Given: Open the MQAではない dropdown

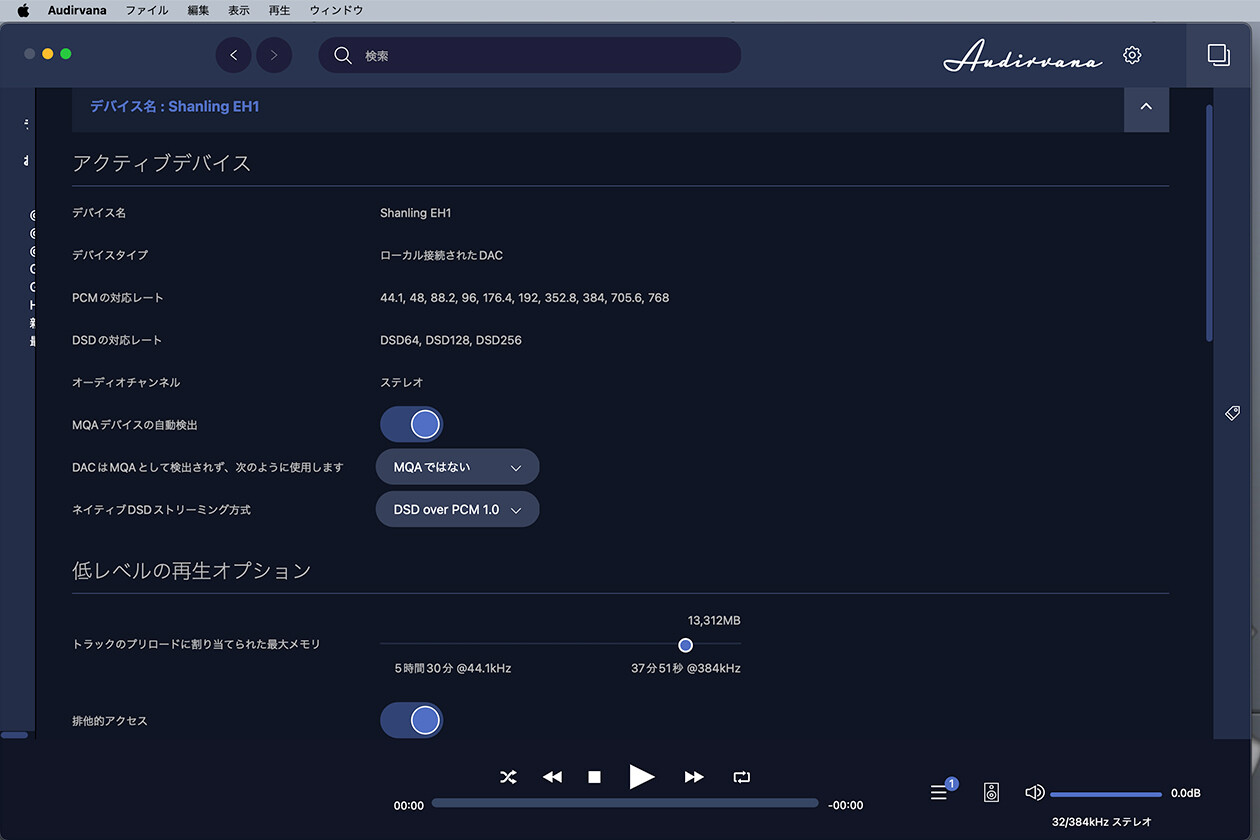Looking at the screenshot, I should (x=458, y=467).
